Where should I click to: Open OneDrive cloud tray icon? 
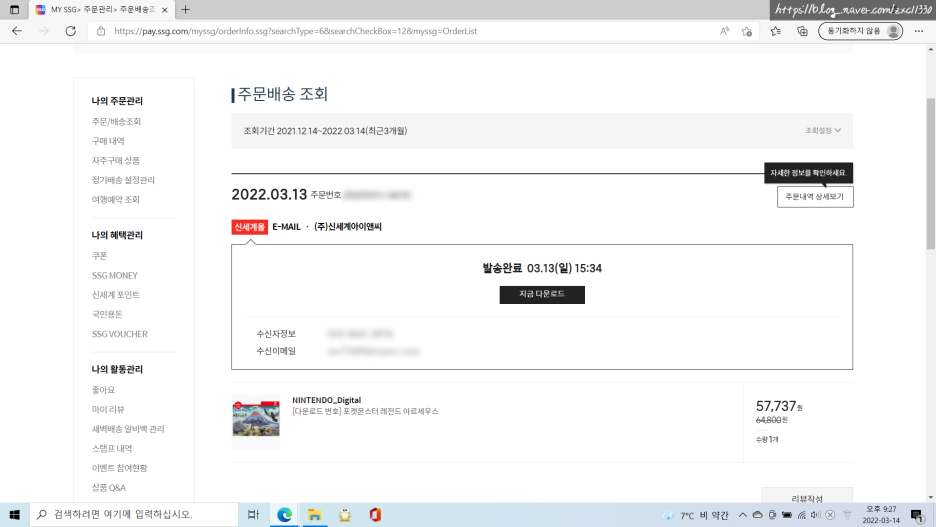tap(758, 514)
